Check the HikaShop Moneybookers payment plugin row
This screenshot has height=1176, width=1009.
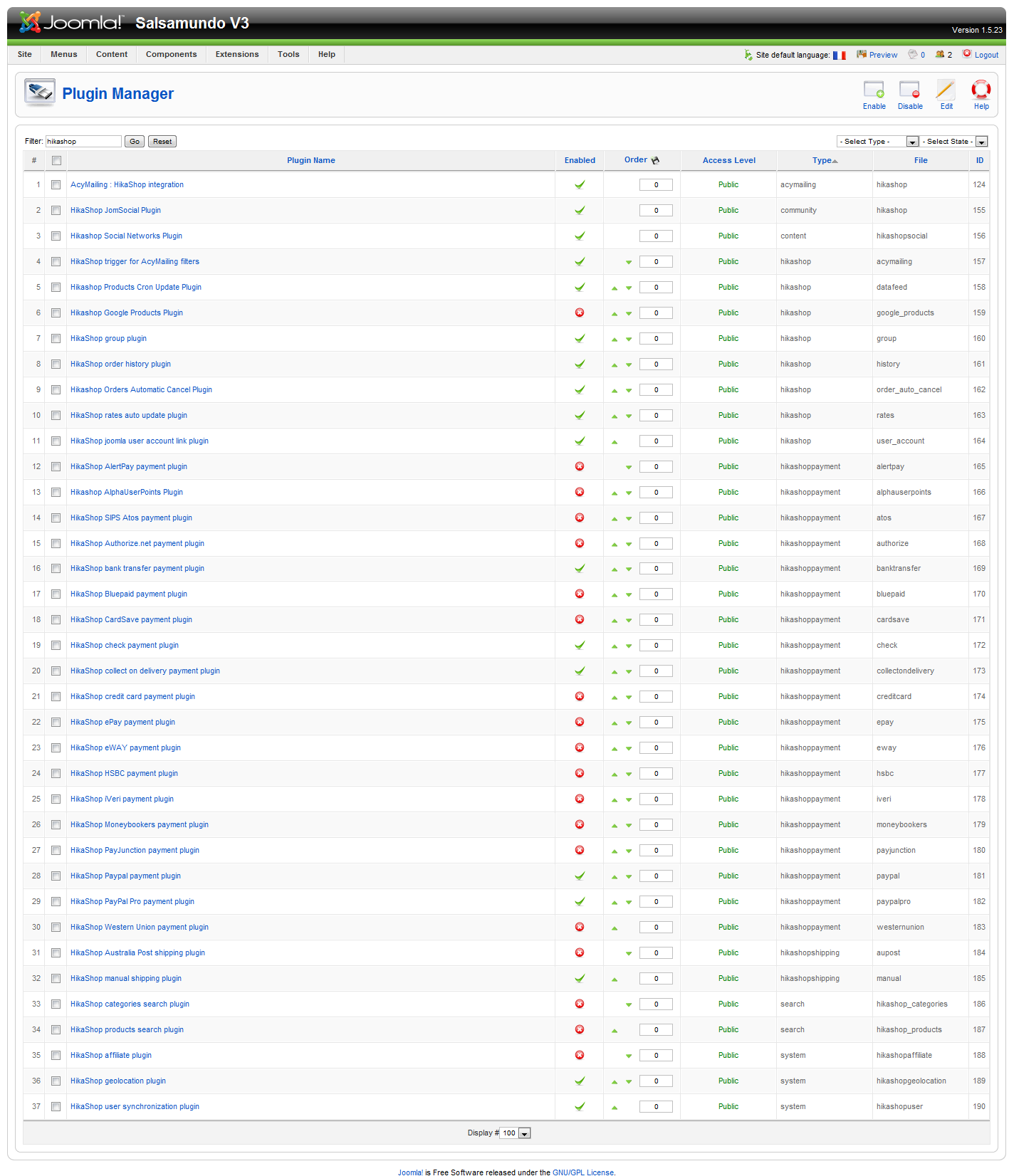[x=56, y=824]
